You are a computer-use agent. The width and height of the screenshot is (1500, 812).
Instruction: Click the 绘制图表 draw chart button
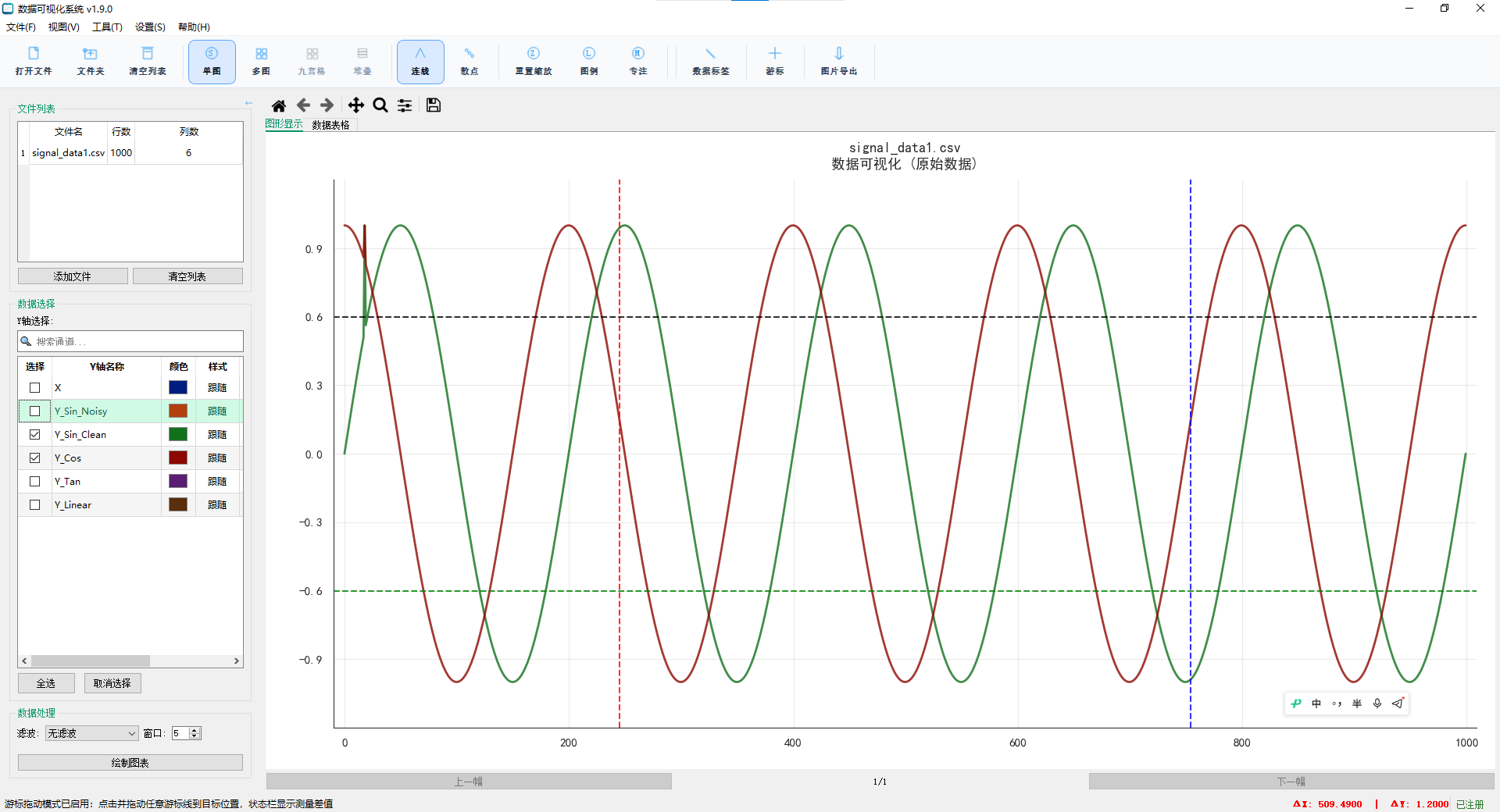click(x=130, y=763)
